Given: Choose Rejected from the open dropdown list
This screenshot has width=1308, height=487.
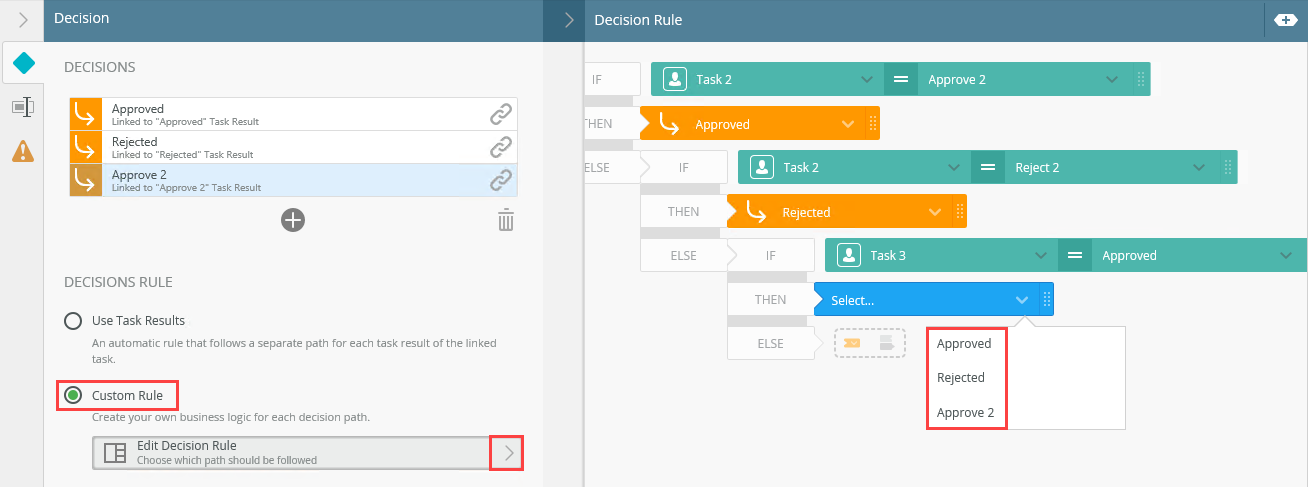Looking at the screenshot, I should pos(961,378).
